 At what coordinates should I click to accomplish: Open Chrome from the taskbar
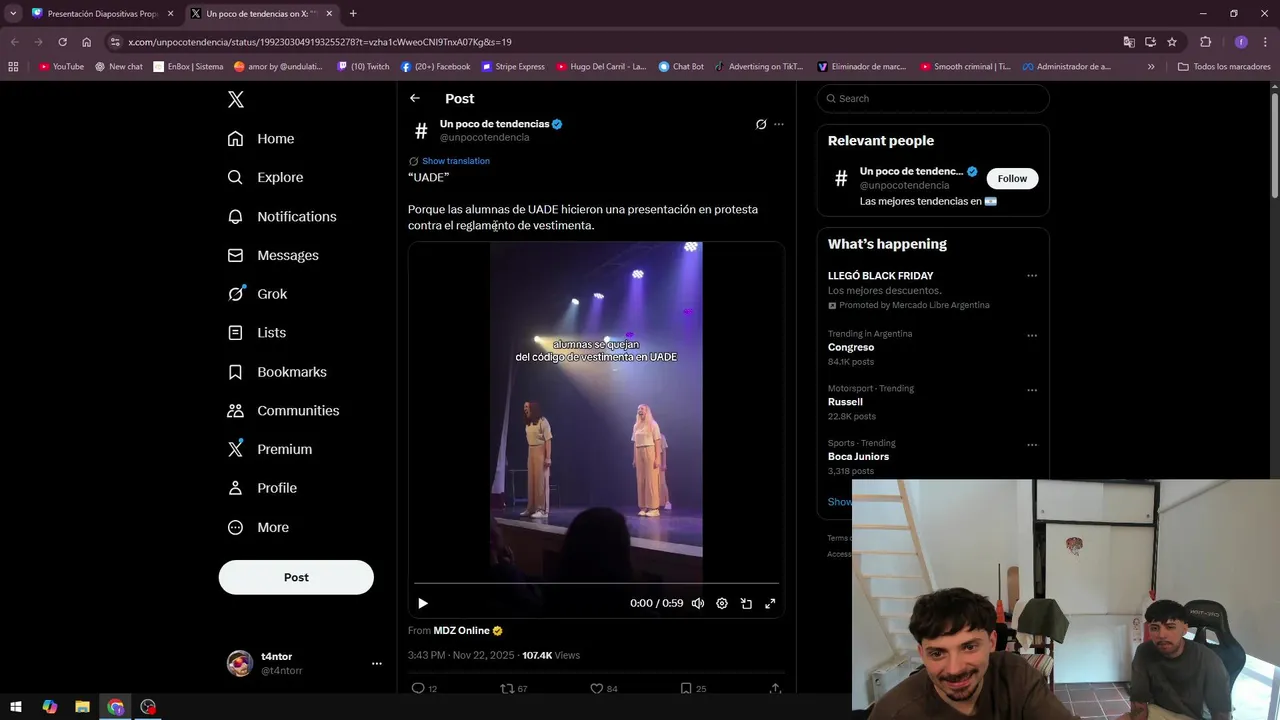click(116, 707)
